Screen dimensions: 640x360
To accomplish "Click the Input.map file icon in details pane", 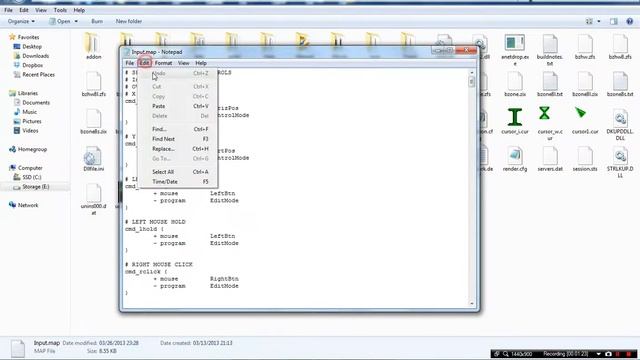I will click(x=18, y=348).
